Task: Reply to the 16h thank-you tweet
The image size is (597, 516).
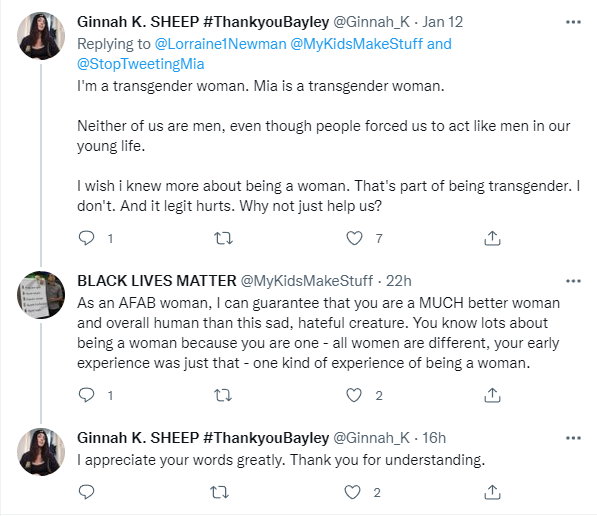Action: 86,492
